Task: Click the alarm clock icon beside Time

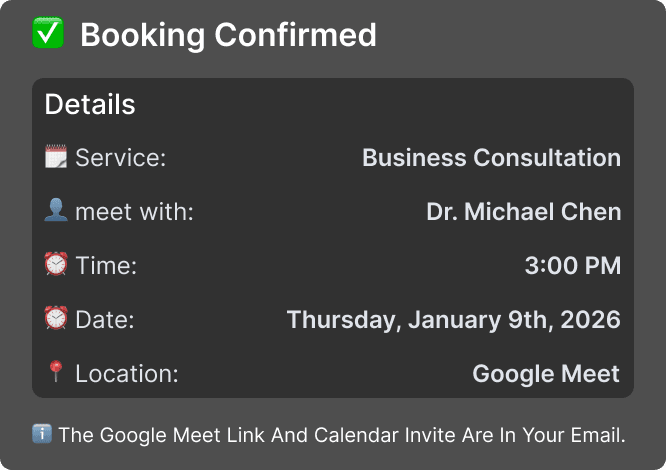Action: click(x=56, y=265)
